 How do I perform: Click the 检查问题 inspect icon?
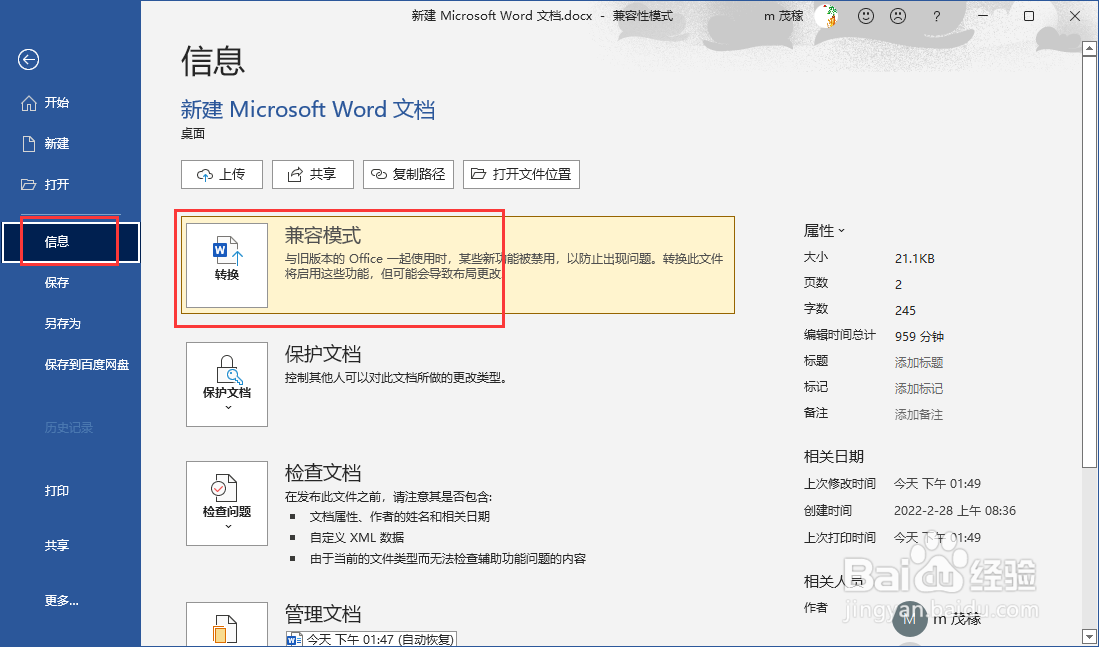(x=226, y=502)
